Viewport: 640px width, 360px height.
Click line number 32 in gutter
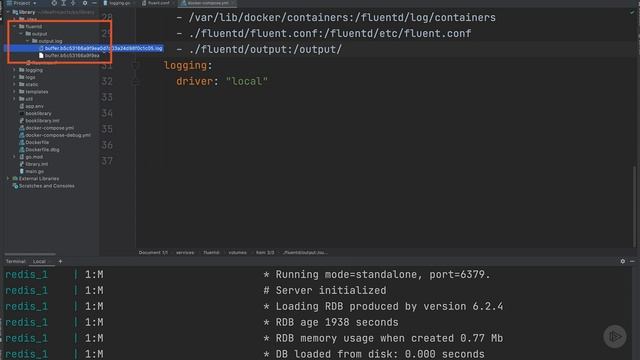click(107, 81)
